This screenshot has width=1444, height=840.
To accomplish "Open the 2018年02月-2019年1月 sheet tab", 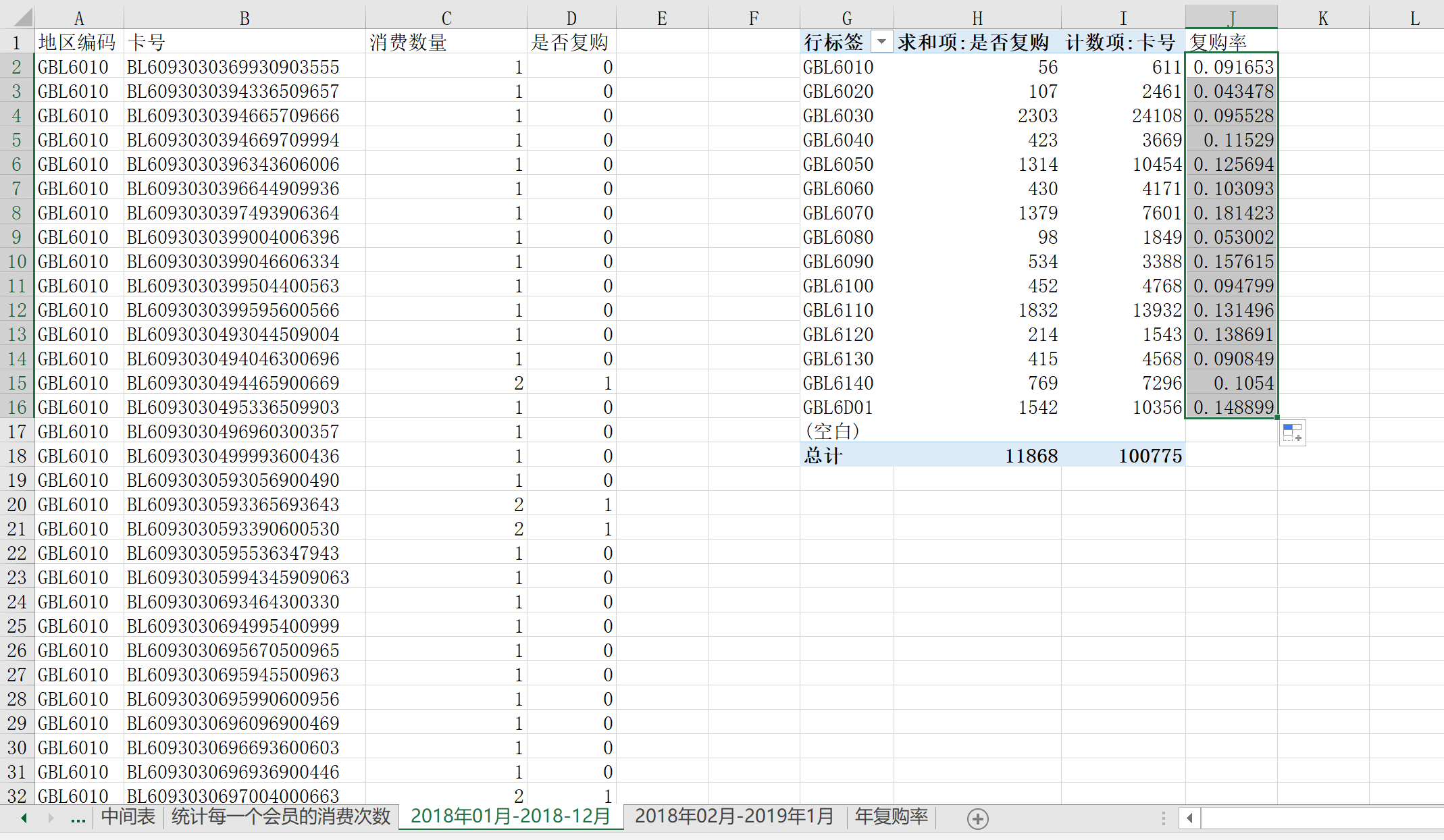I will [734, 816].
